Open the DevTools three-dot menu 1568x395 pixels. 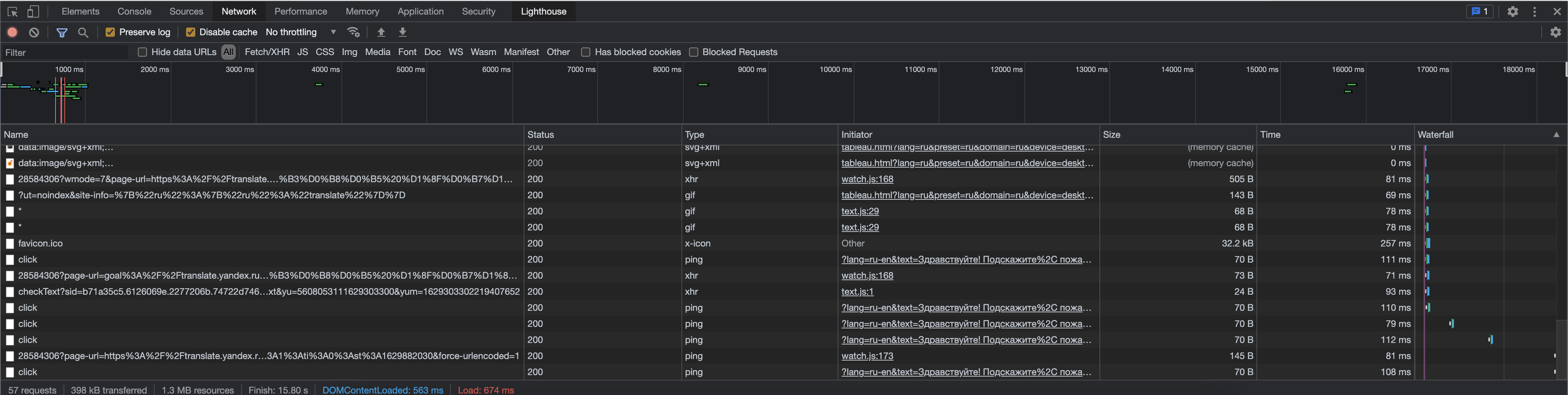pos(1535,11)
